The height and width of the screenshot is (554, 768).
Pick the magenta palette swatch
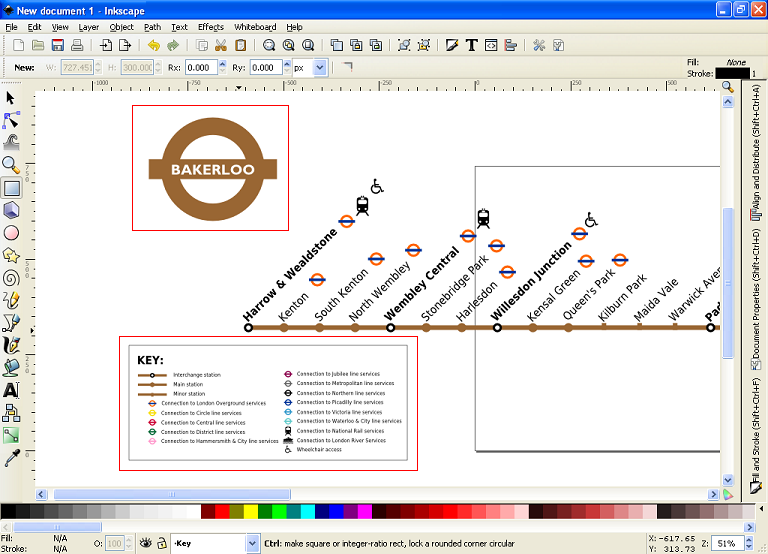point(365,512)
